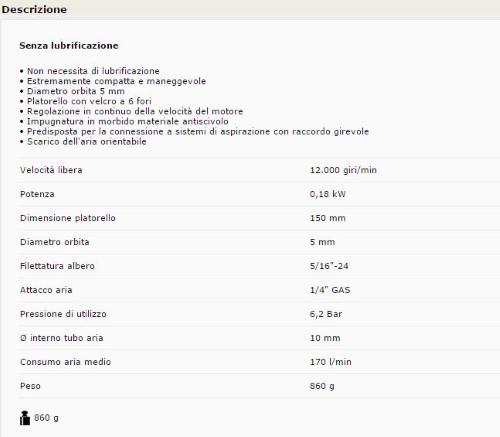Viewport: 500px width, 437px height.
Task: Select the 170 l/min consumption value
Action: click(330, 362)
